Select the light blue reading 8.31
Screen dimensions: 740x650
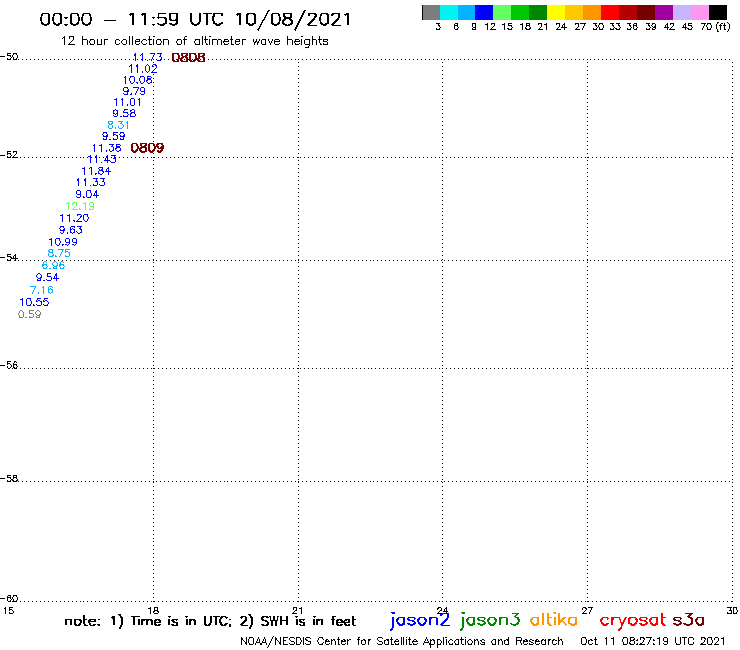click(x=118, y=125)
